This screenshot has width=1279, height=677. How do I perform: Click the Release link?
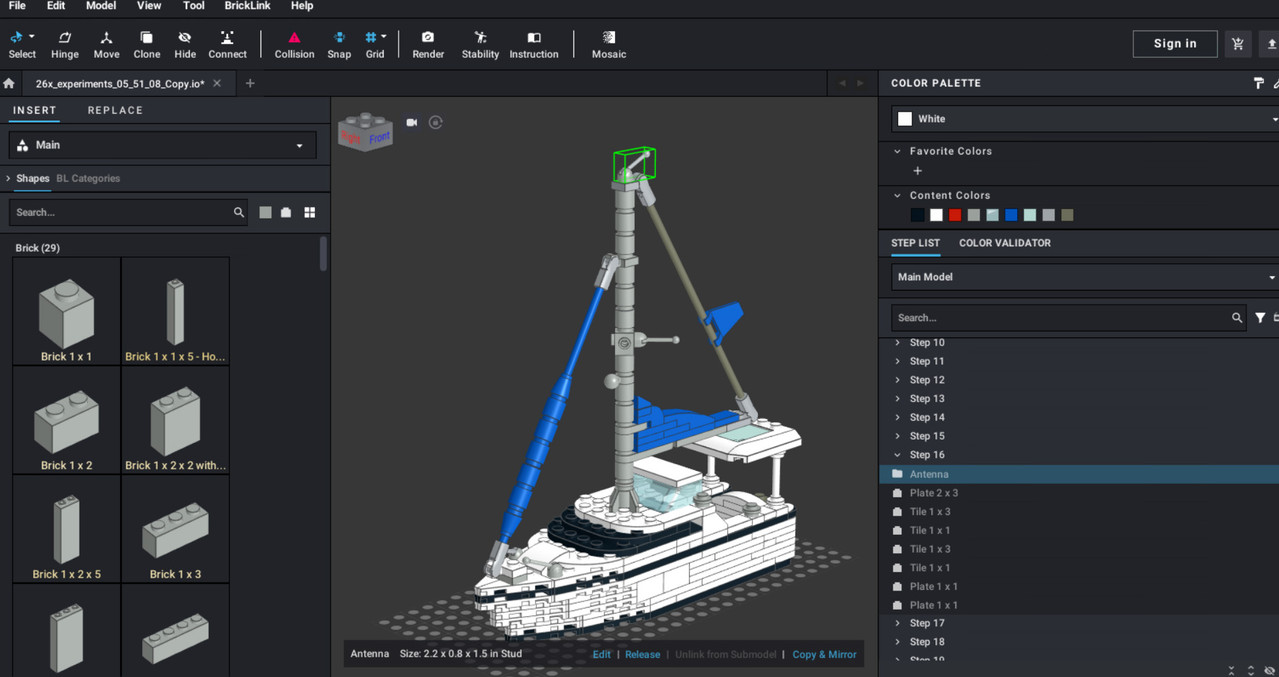coord(642,654)
